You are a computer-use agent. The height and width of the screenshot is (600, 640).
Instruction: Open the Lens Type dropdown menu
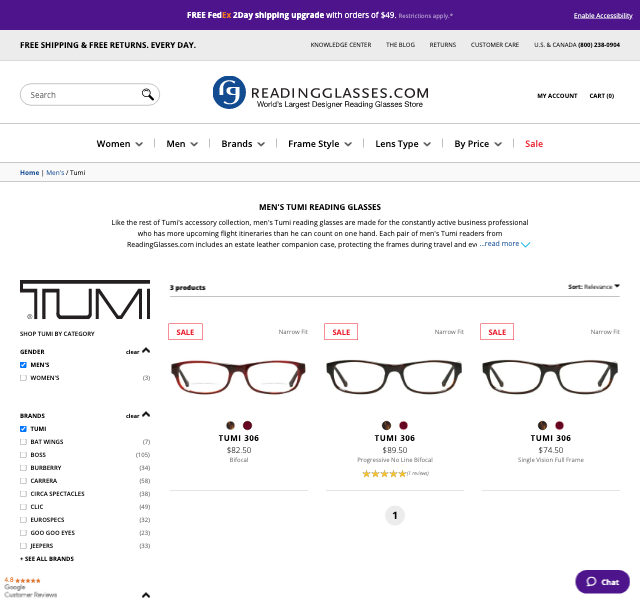[x=403, y=144]
